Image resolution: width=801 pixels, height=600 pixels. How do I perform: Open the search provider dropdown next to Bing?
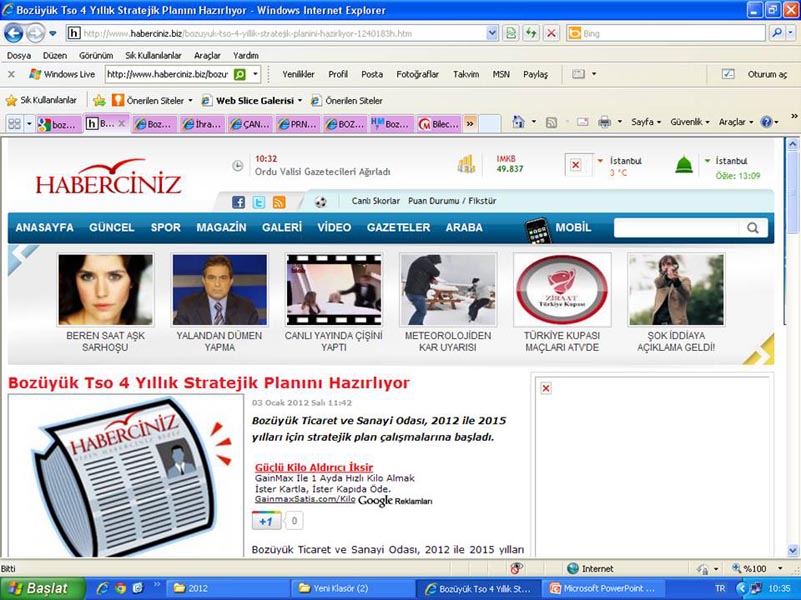791,34
